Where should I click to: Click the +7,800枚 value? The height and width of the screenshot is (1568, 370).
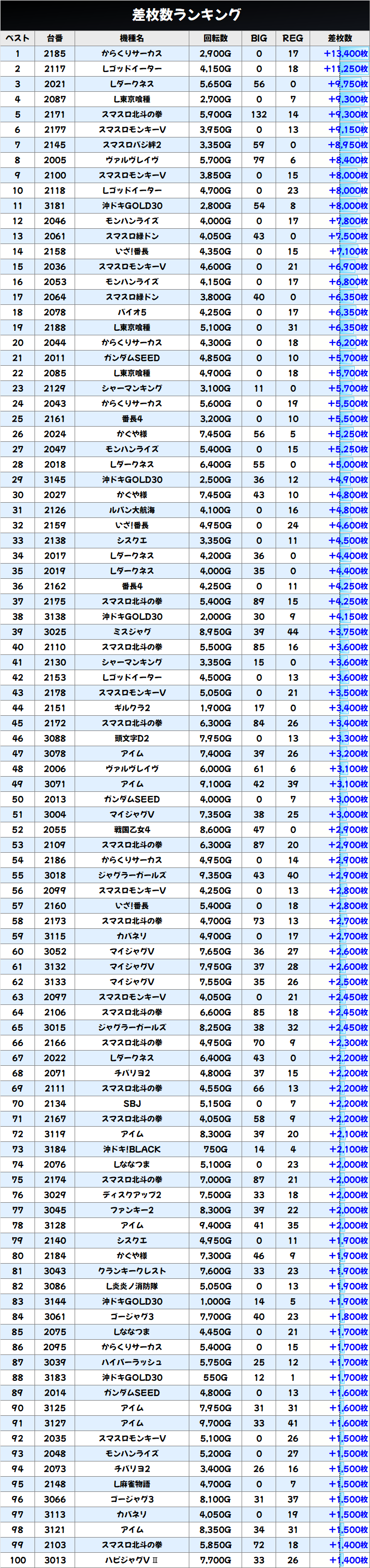coord(348,221)
